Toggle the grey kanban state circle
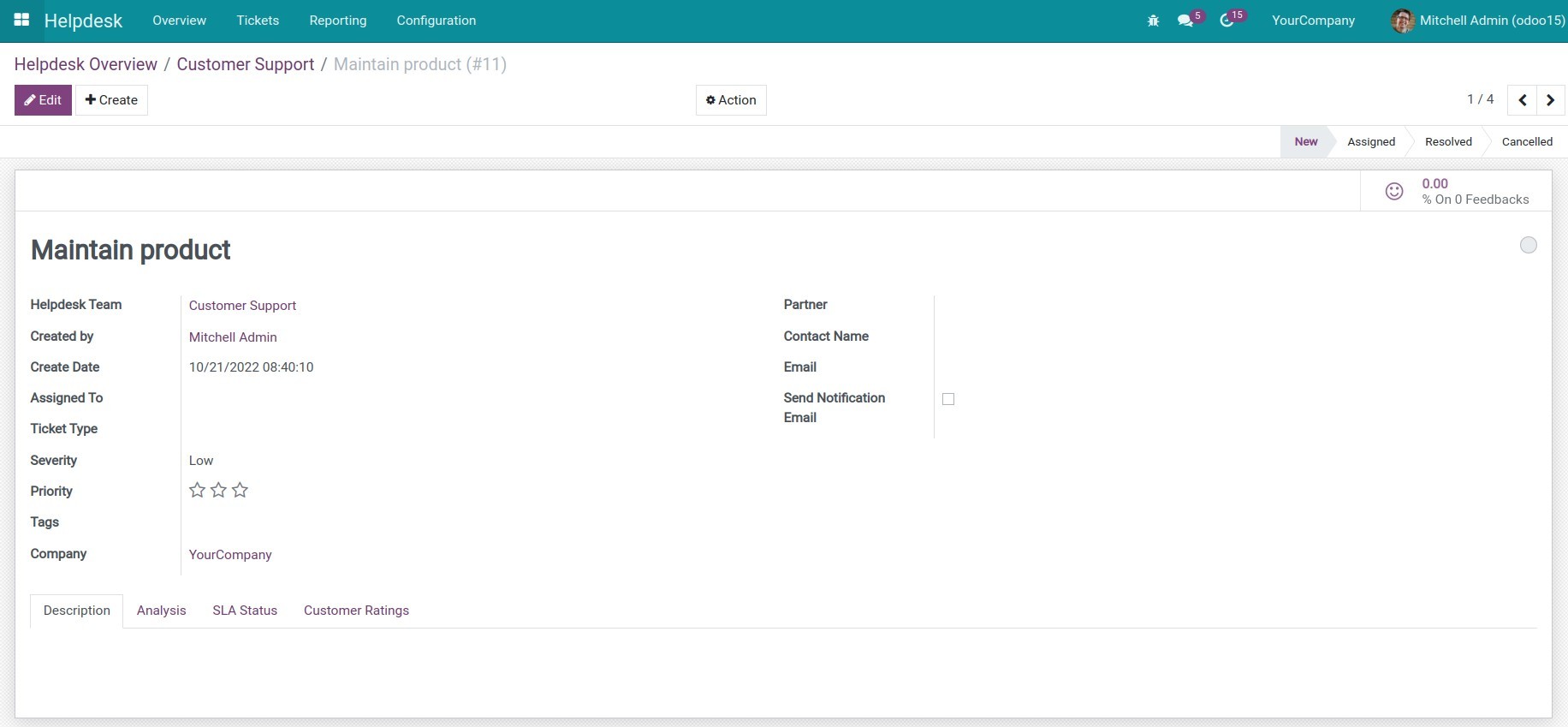1568x727 pixels. (x=1528, y=246)
